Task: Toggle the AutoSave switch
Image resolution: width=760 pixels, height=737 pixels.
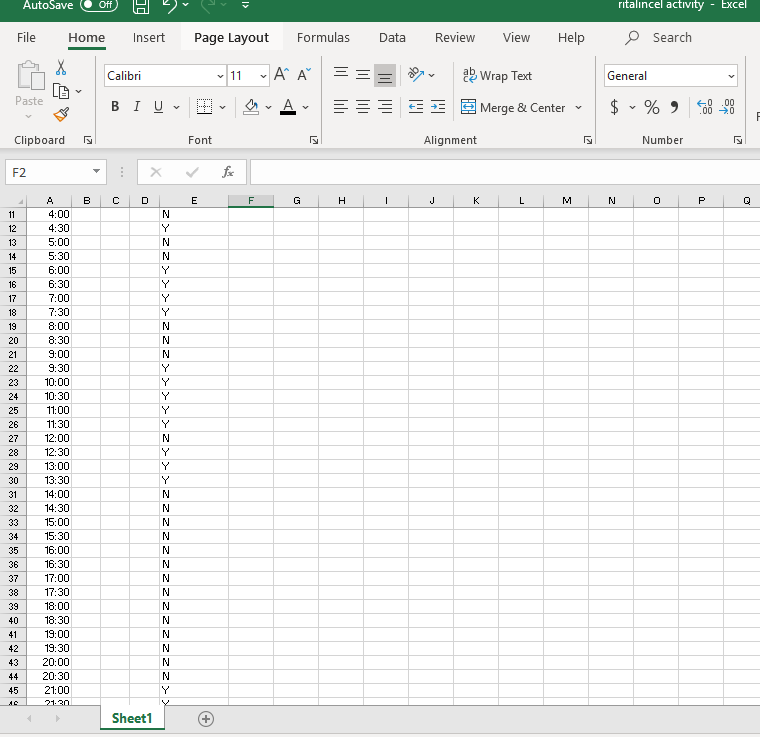Action: click(99, 5)
